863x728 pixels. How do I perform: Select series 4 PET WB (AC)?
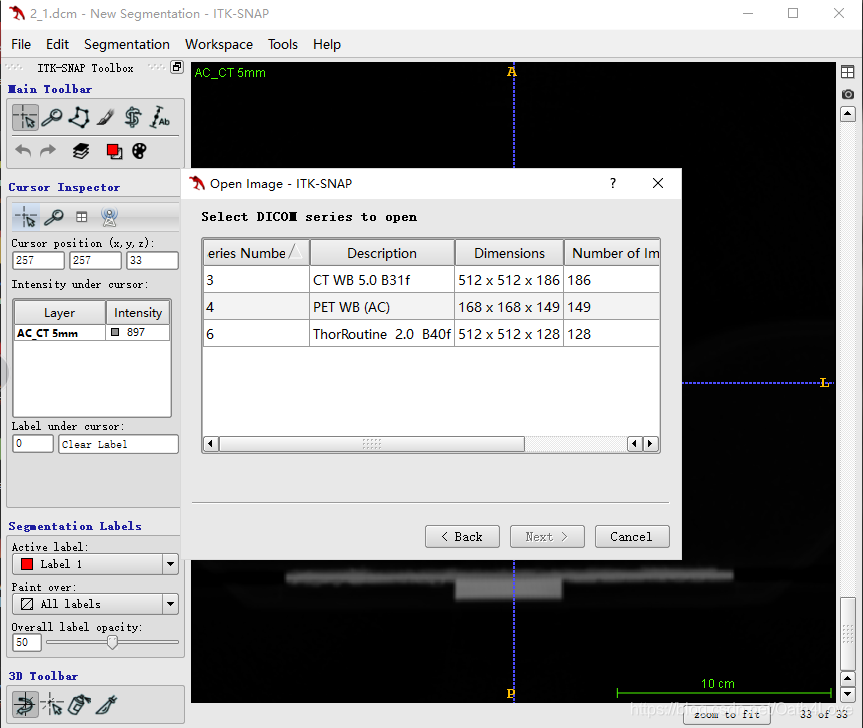tap(431, 307)
